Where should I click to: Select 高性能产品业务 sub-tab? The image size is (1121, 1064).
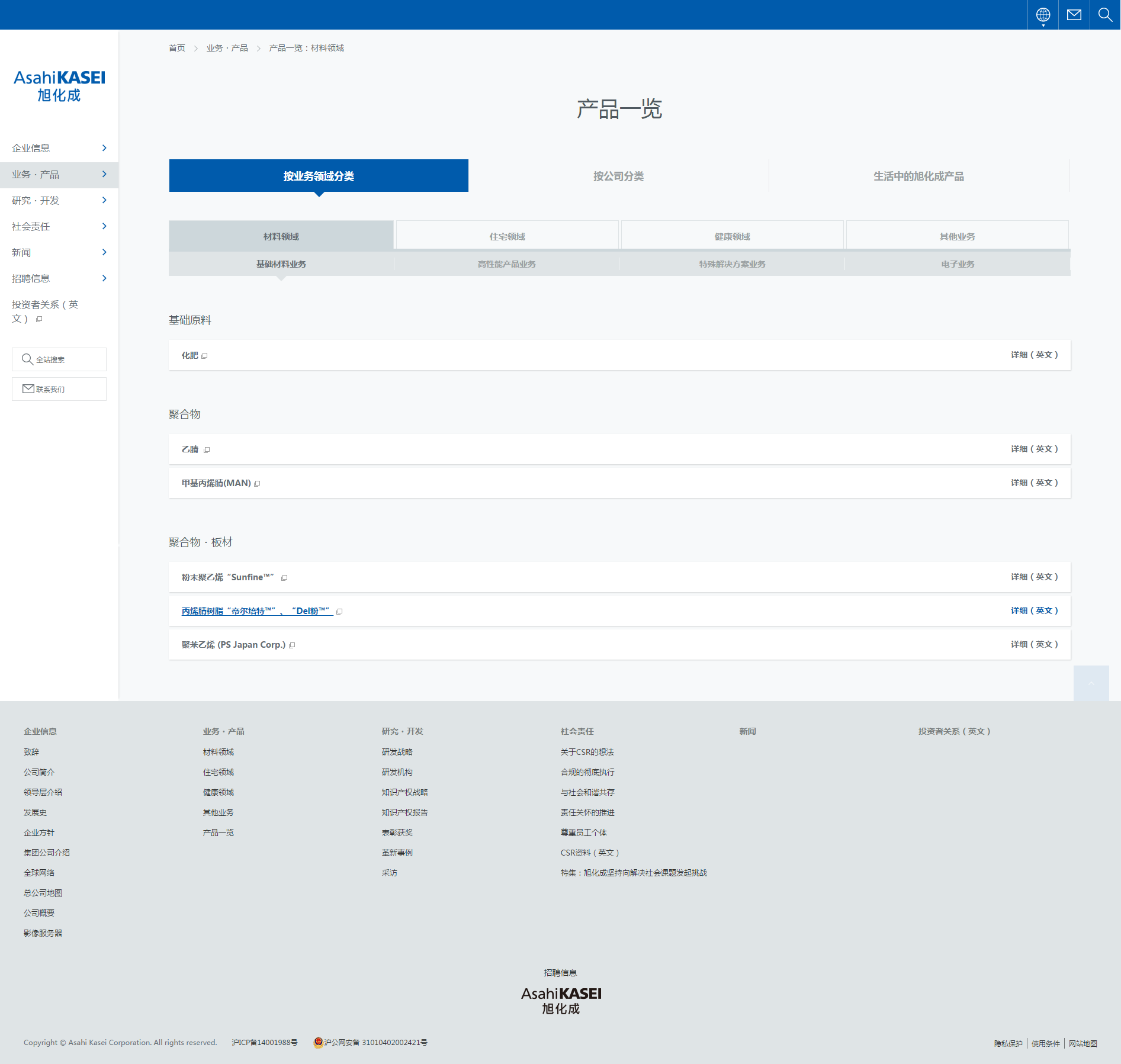[x=507, y=264]
